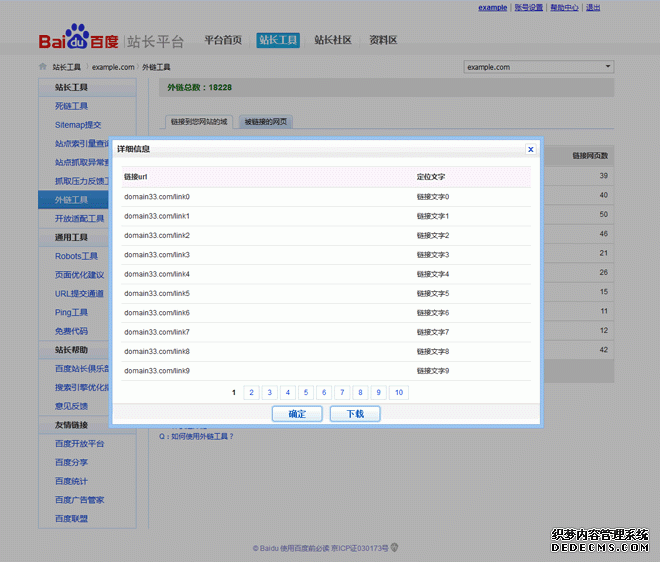Switch to 被链接的网页 tab

266,122
